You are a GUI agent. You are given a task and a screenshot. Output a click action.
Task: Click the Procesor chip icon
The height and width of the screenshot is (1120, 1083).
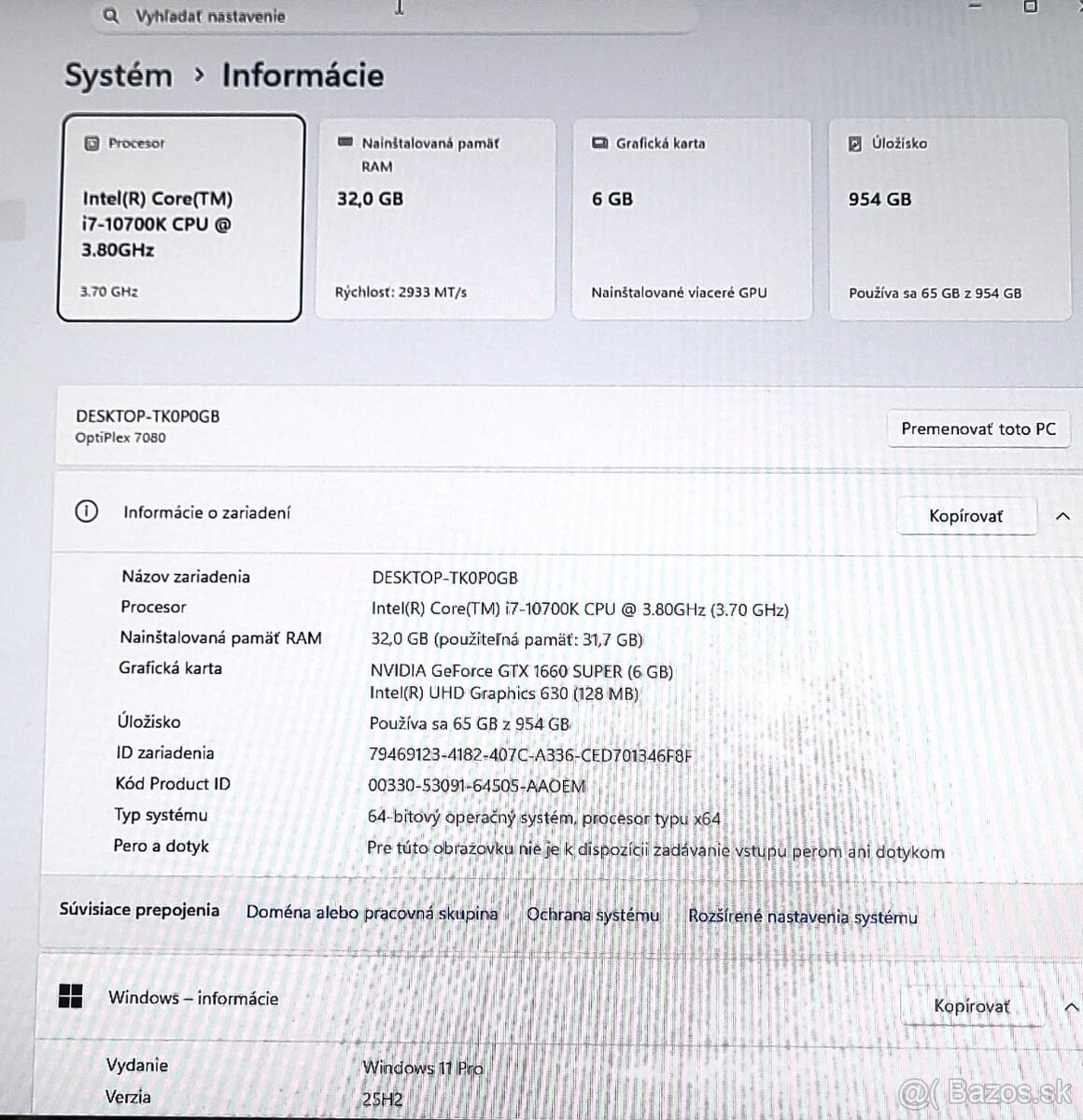click(x=92, y=144)
